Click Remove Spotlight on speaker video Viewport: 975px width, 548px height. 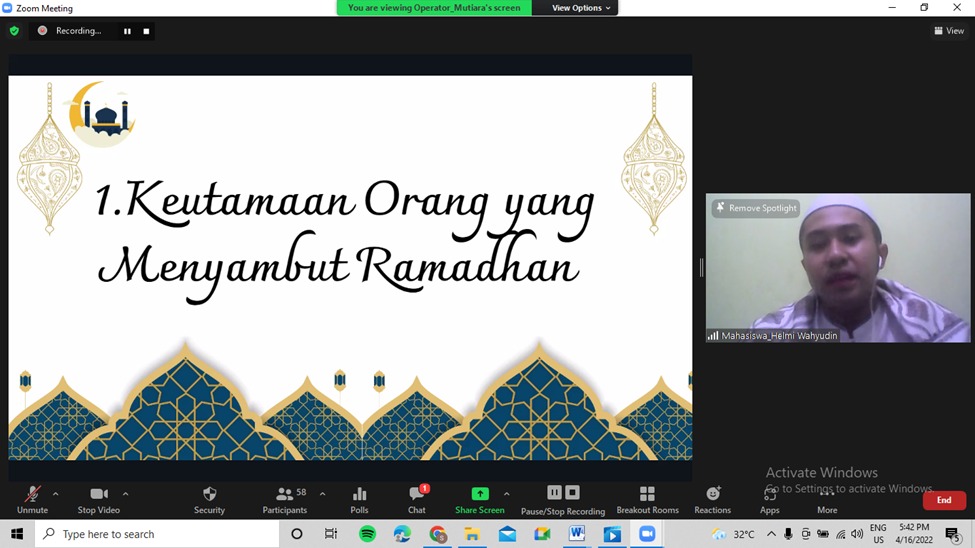pos(756,208)
